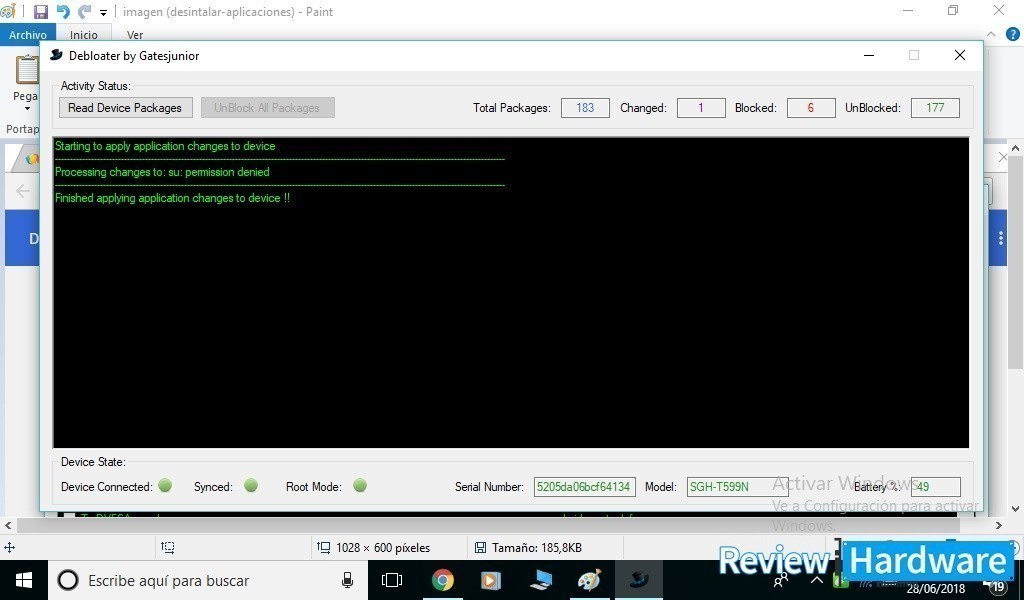Click the down arrow of Paint's vertical scrollbar
Image resolution: width=1028 pixels, height=600 pixels.
[1016, 509]
